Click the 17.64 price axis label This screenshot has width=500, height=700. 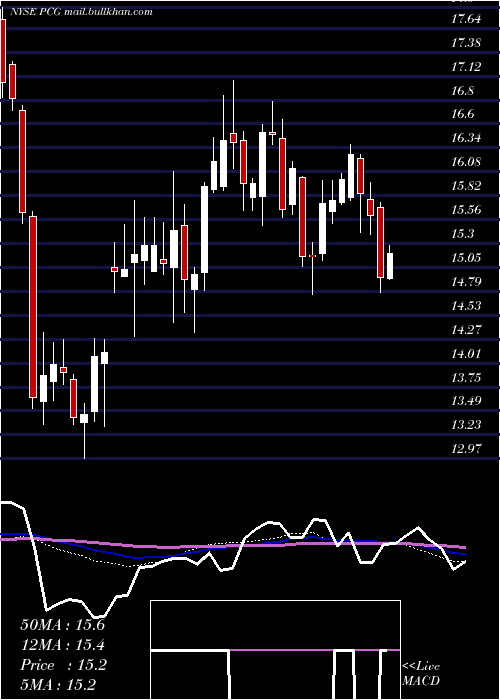click(x=466, y=20)
